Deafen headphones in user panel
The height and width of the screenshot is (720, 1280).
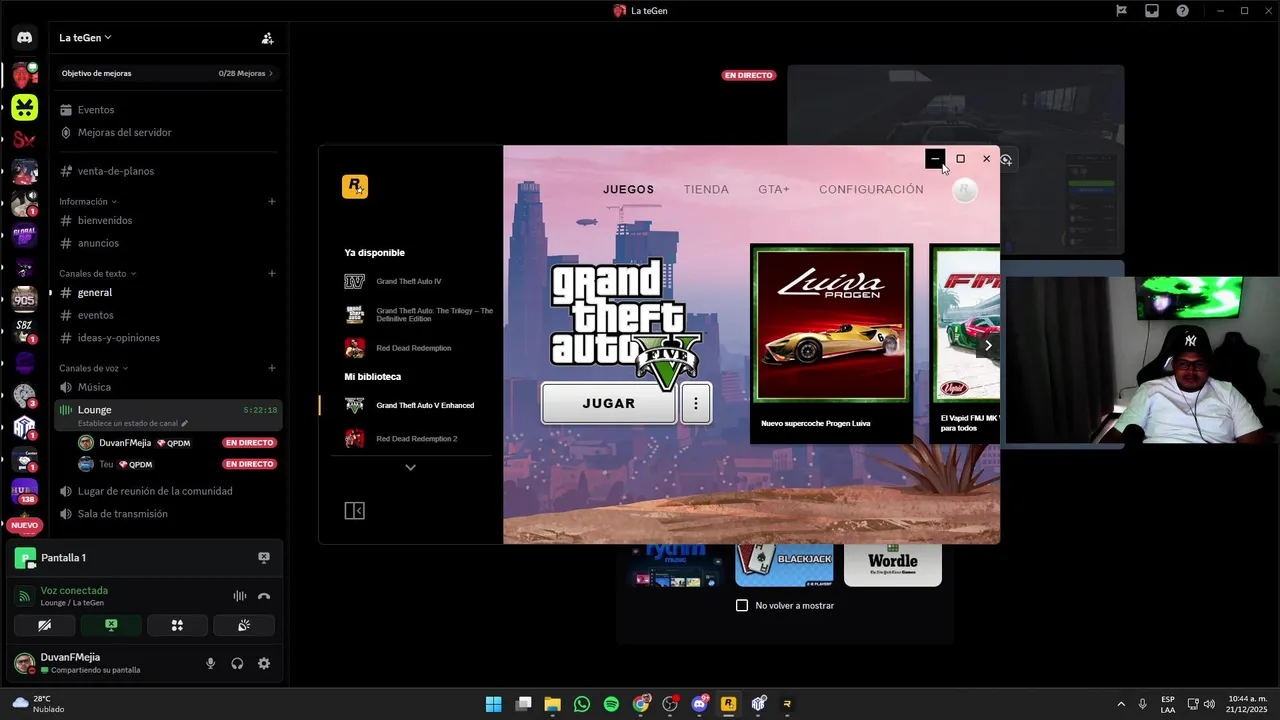click(237, 663)
